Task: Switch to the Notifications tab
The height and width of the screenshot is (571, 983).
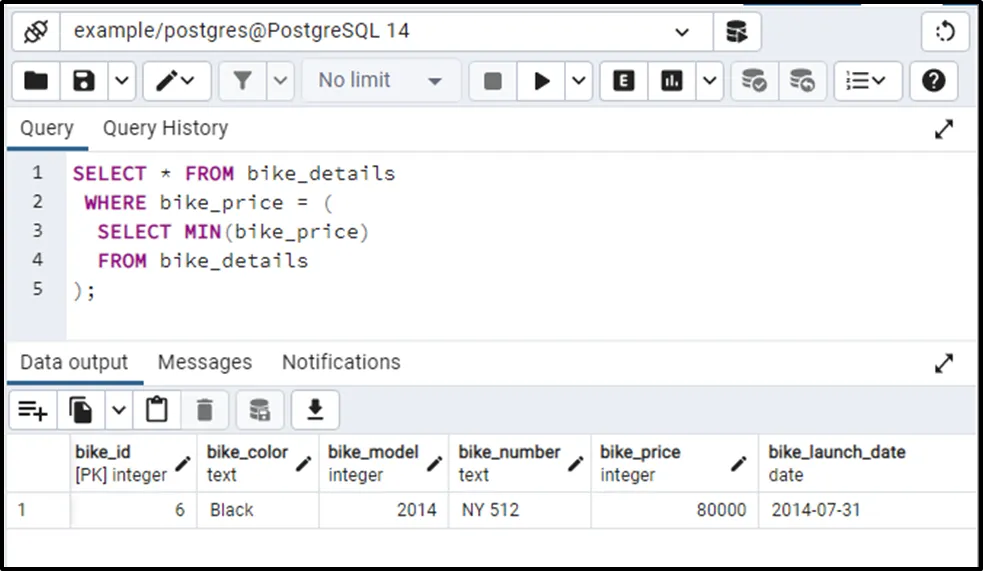Action: pos(341,362)
